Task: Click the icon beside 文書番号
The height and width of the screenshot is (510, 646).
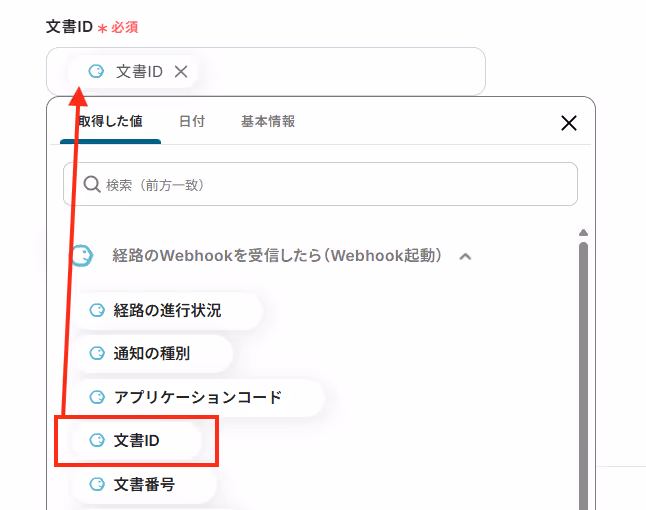Action: tap(97, 484)
